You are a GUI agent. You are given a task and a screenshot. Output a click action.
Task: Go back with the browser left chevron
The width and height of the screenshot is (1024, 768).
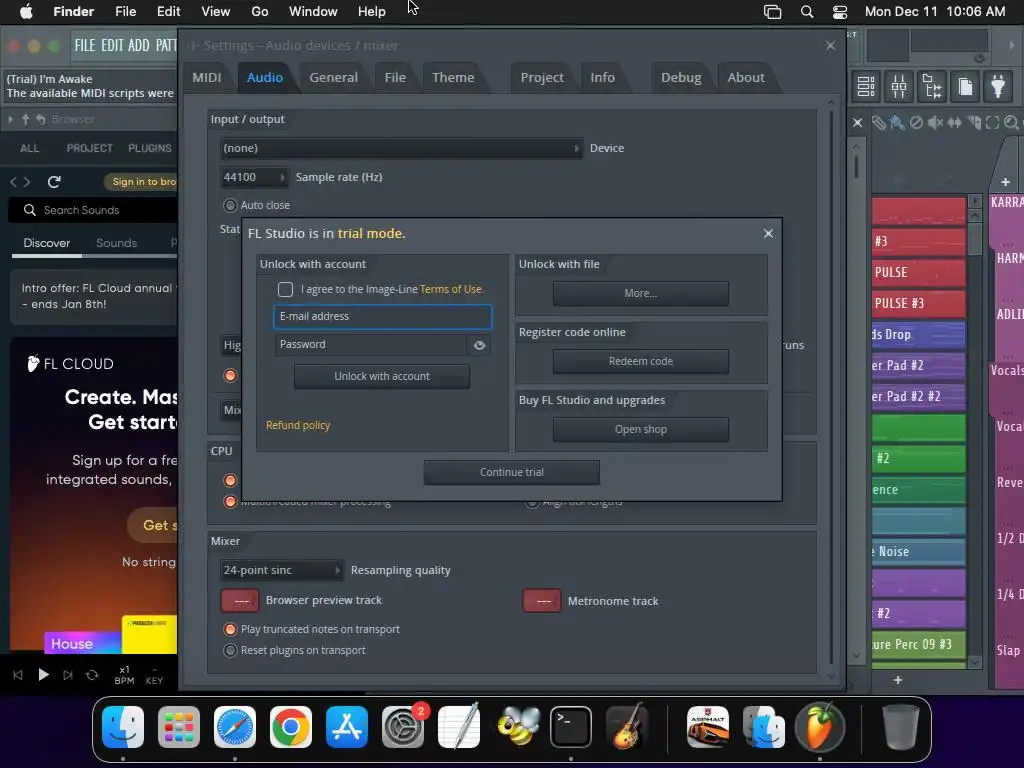[14, 182]
